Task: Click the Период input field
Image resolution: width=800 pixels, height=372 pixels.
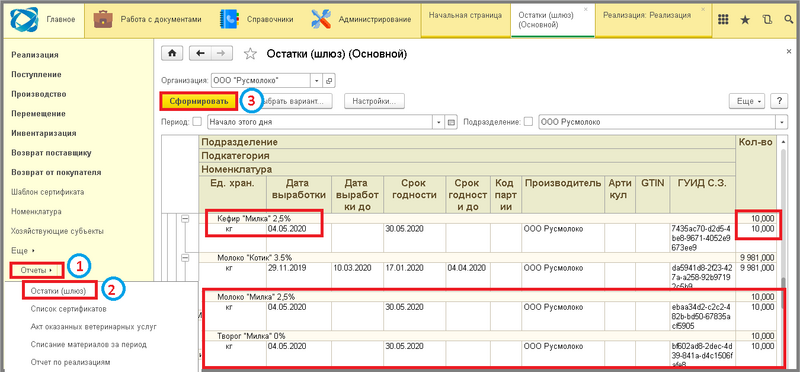Action: pos(320,122)
